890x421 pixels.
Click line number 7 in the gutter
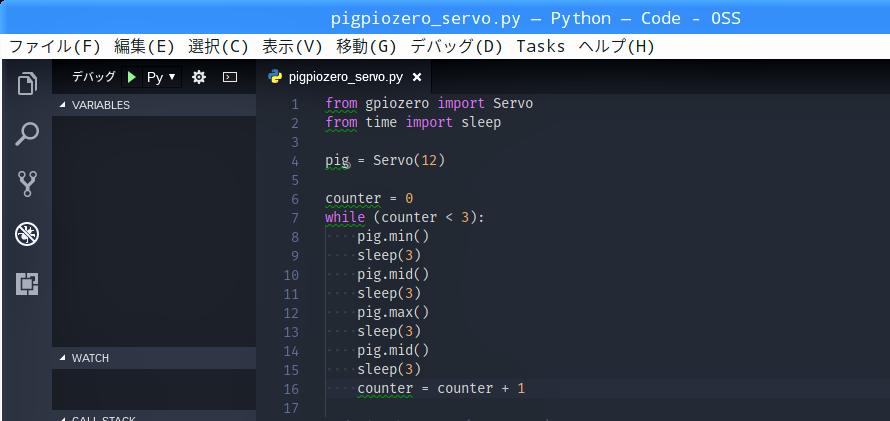pos(294,218)
